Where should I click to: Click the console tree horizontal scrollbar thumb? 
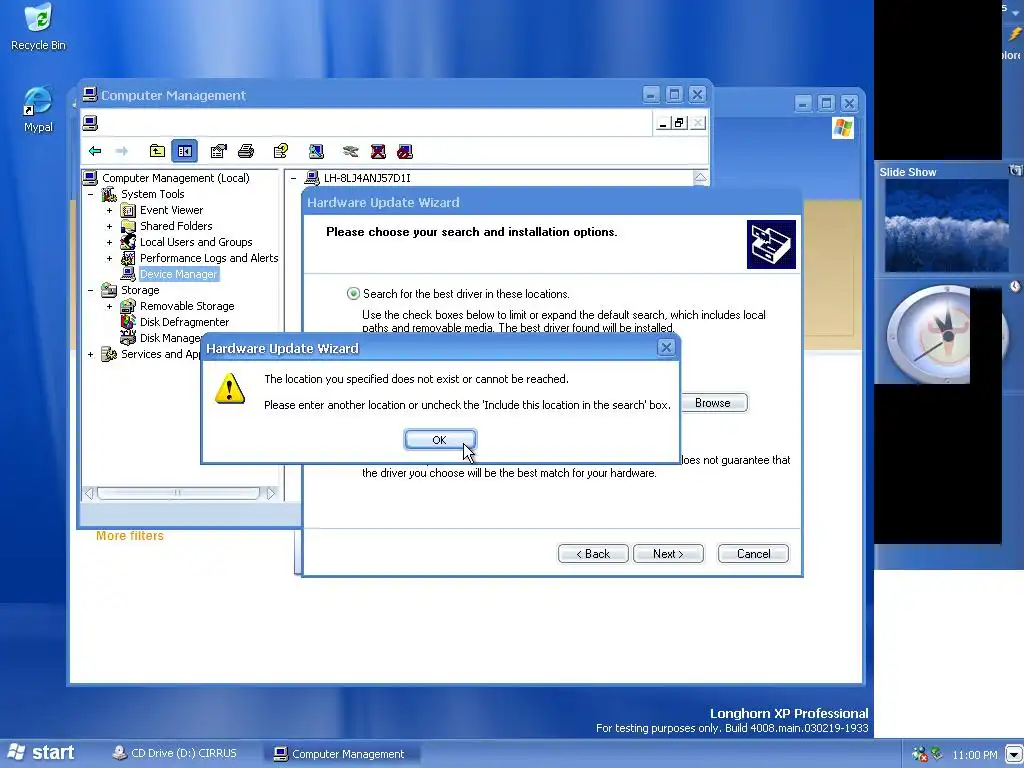[x=178, y=493]
